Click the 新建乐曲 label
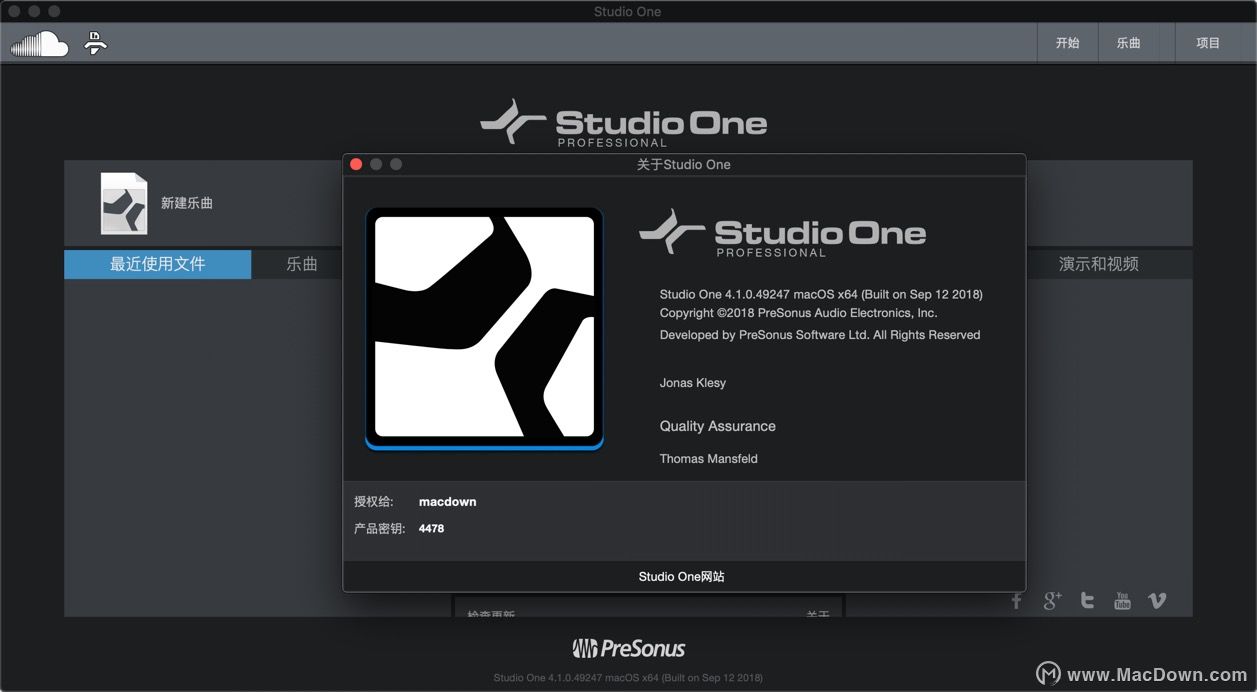The height and width of the screenshot is (692, 1257). [x=187, y=203]
